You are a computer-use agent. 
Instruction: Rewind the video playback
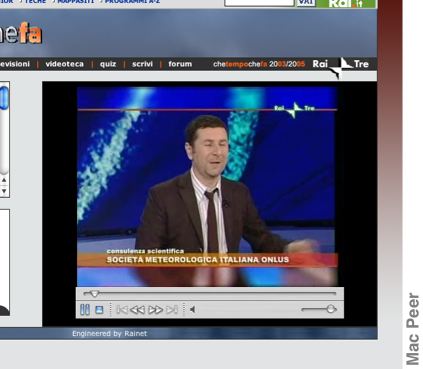click(137, 310)
